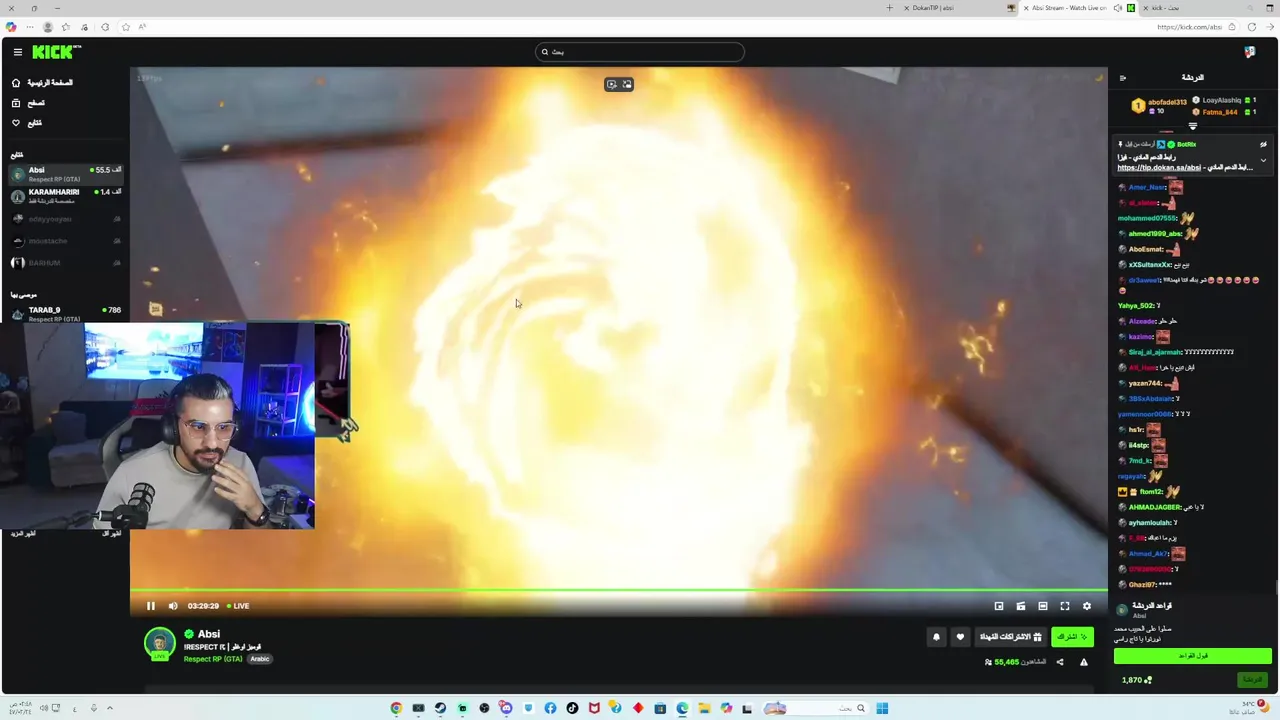1280x720 pixels.
Task: Open OBS Studio from the taskbar
Action: pos(484,708)
